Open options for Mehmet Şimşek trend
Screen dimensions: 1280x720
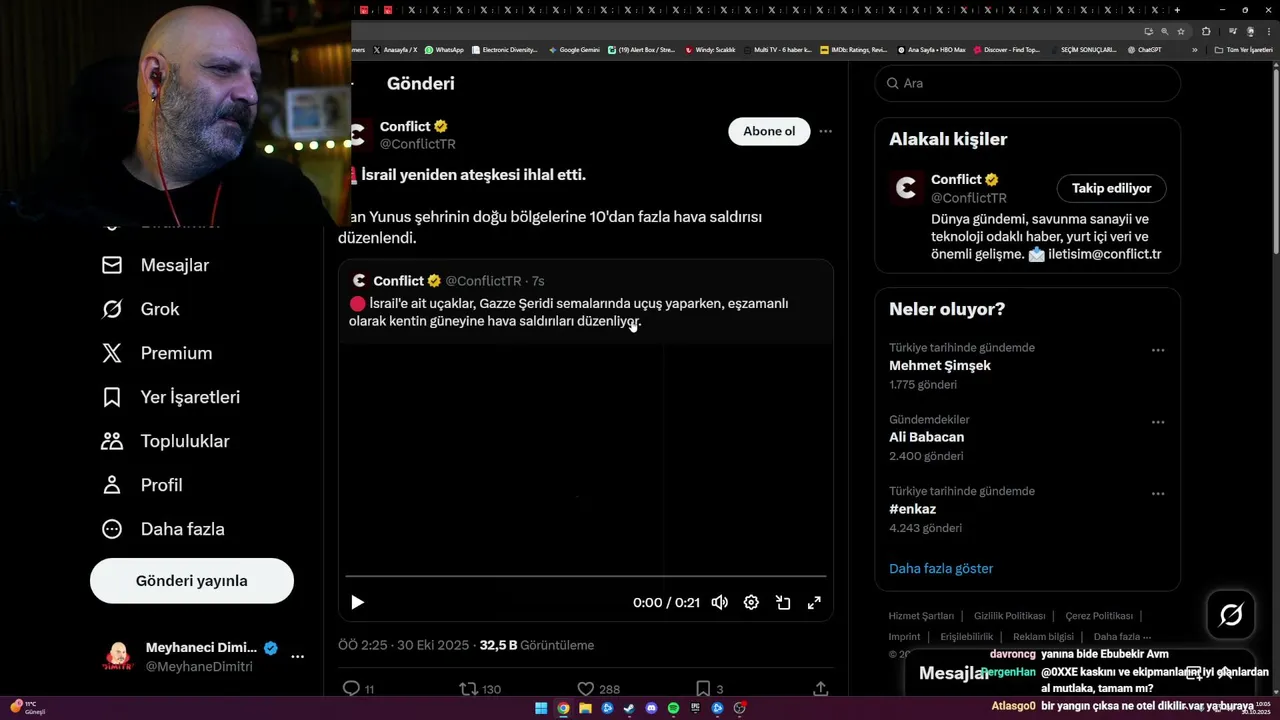click(1158, 350)
